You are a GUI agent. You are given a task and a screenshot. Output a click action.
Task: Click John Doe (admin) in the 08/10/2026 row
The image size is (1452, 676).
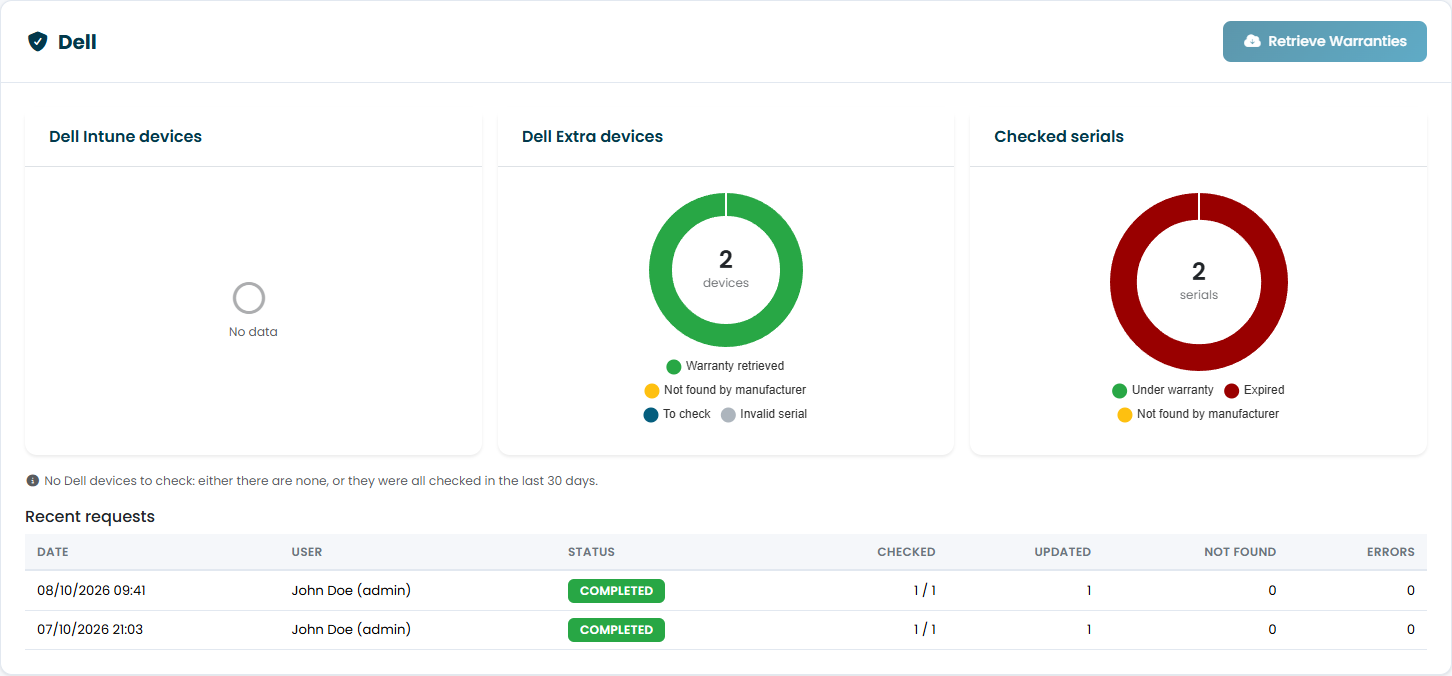(x=351, y=591)
